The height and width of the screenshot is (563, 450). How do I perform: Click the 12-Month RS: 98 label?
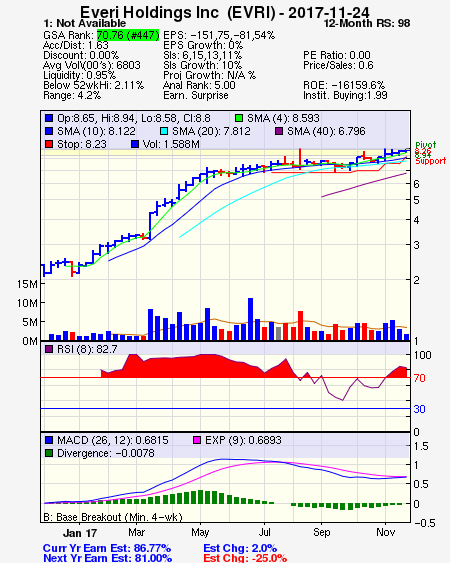click(367, 23)
